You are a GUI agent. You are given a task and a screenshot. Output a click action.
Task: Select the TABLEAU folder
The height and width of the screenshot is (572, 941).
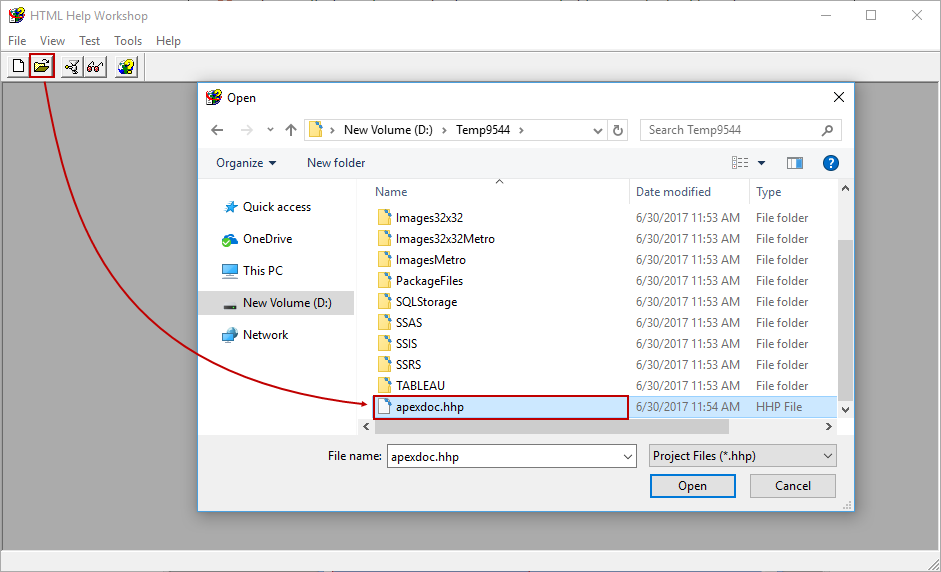click(x=420, y=386)
